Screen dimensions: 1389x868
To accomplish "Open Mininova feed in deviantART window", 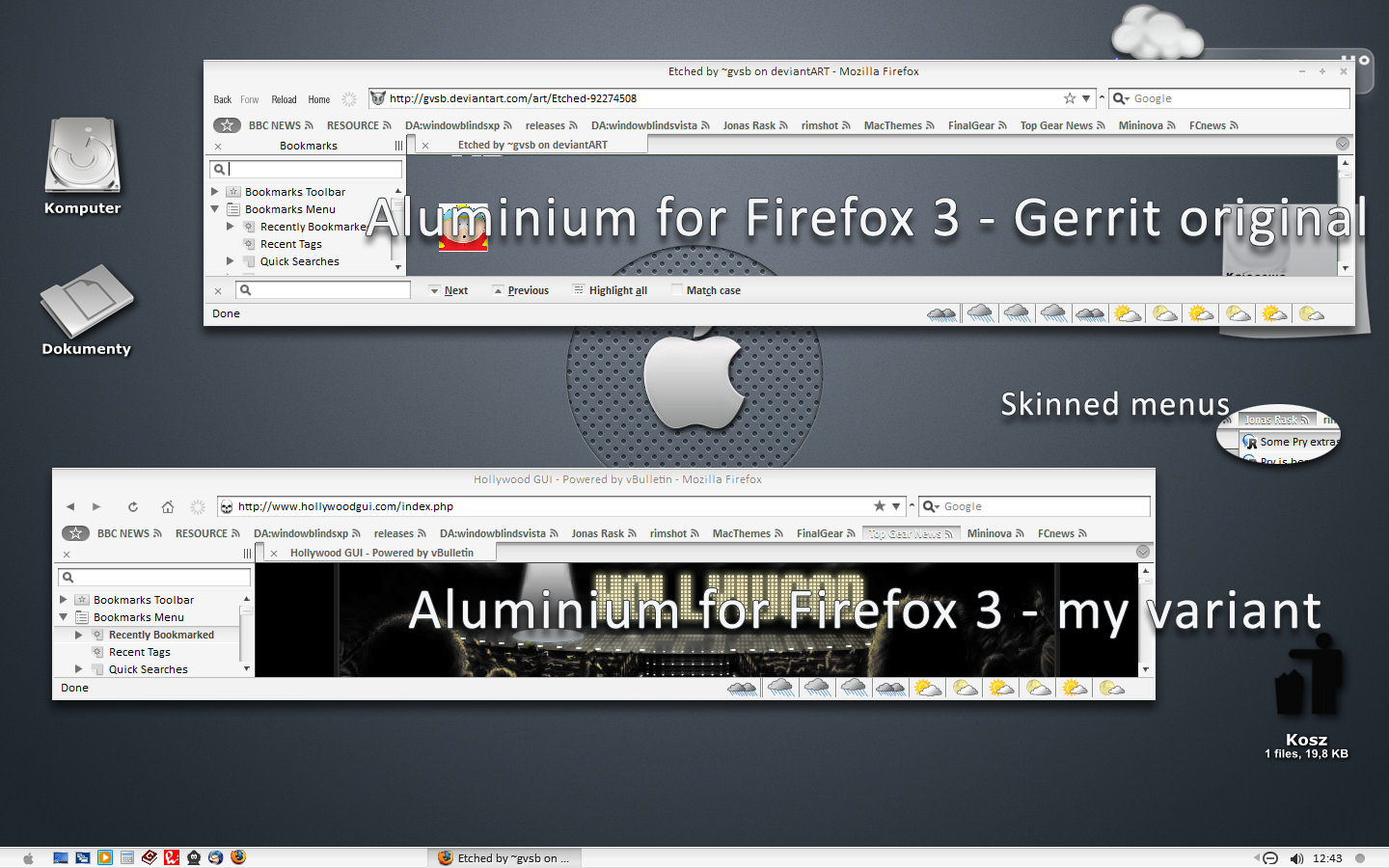I will [1147, 125].
